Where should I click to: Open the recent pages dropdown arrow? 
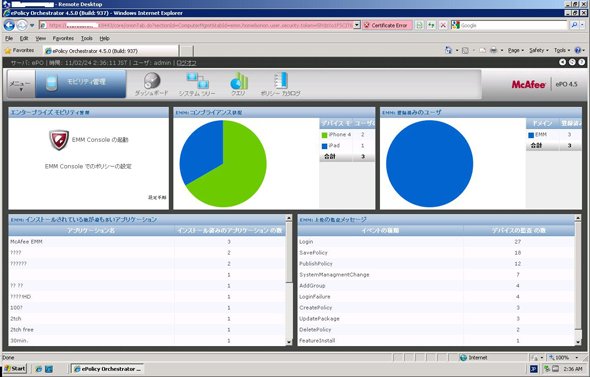coord(32,26)
